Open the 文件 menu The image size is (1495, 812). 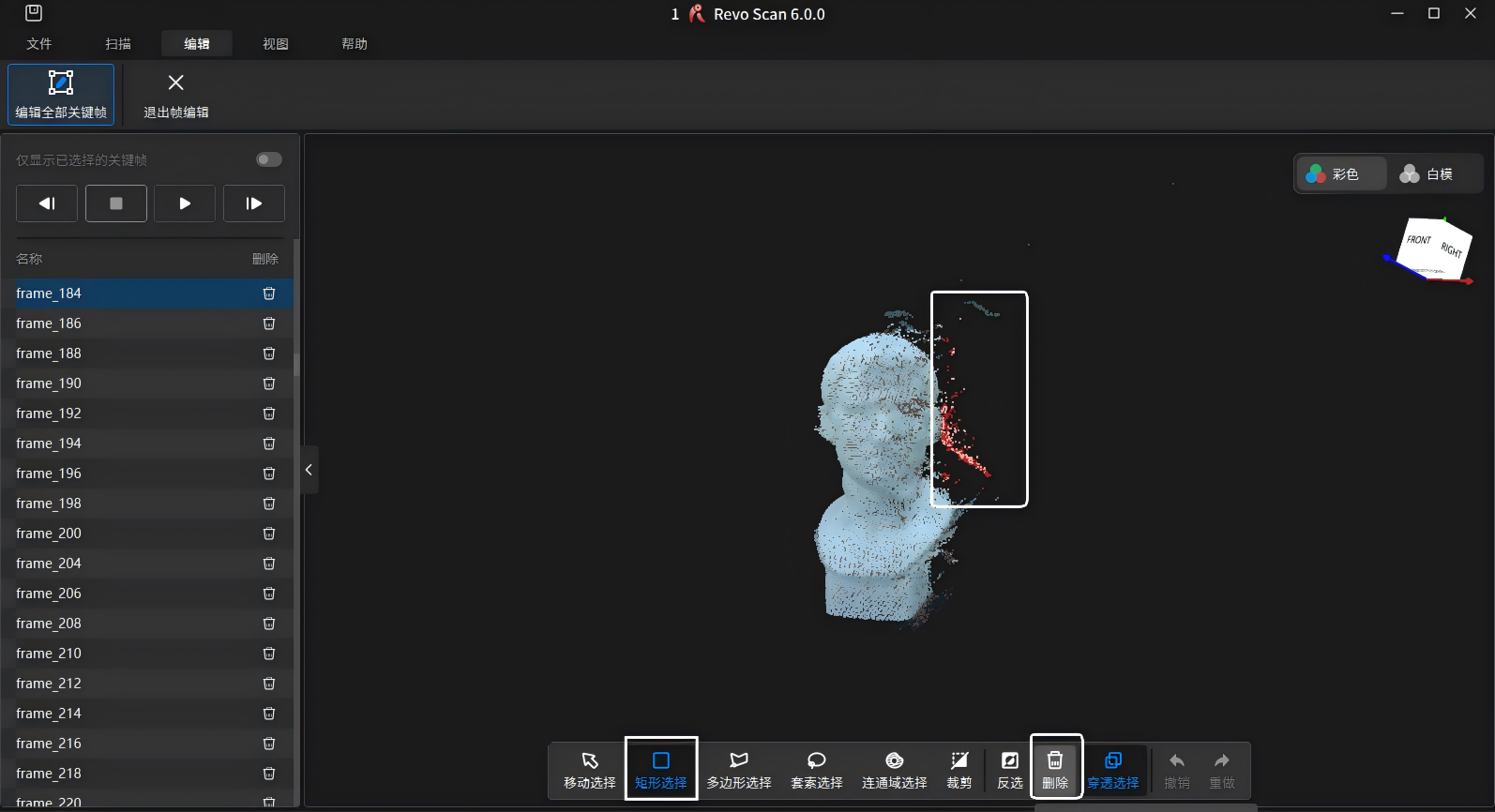tap(39, 44)
